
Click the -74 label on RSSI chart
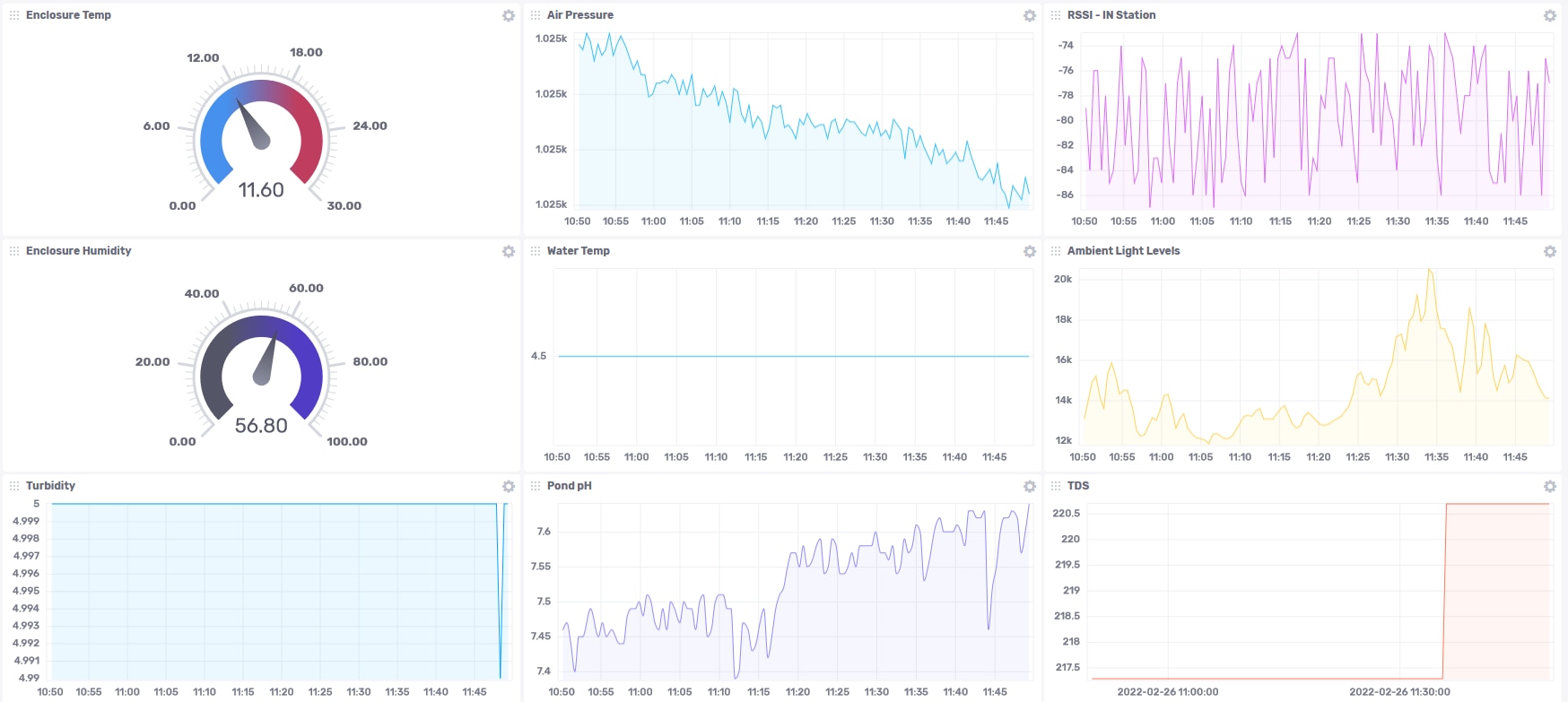[x=1066, y=45]
